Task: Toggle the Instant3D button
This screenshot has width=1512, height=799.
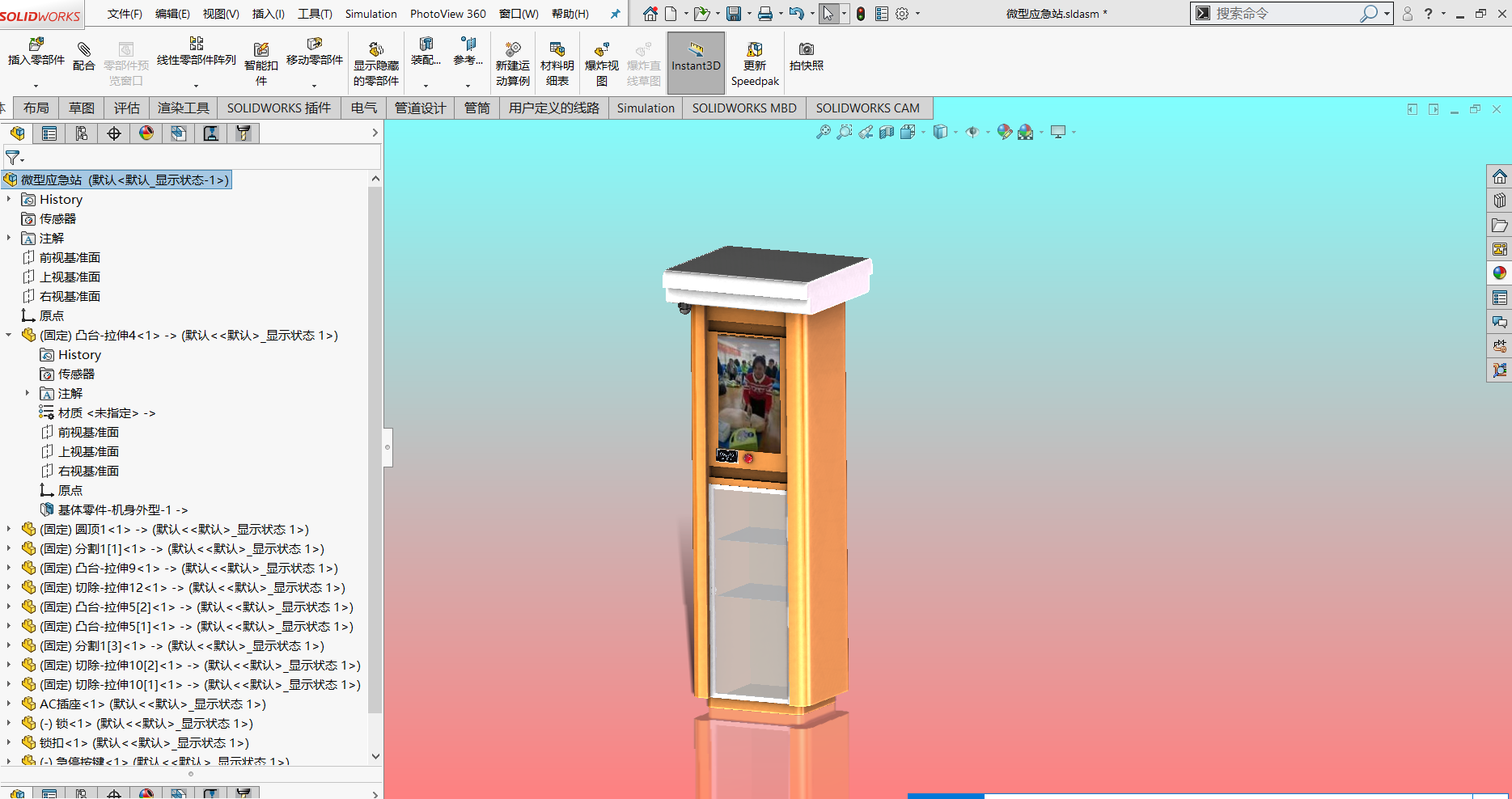Action: coord(696,63)
